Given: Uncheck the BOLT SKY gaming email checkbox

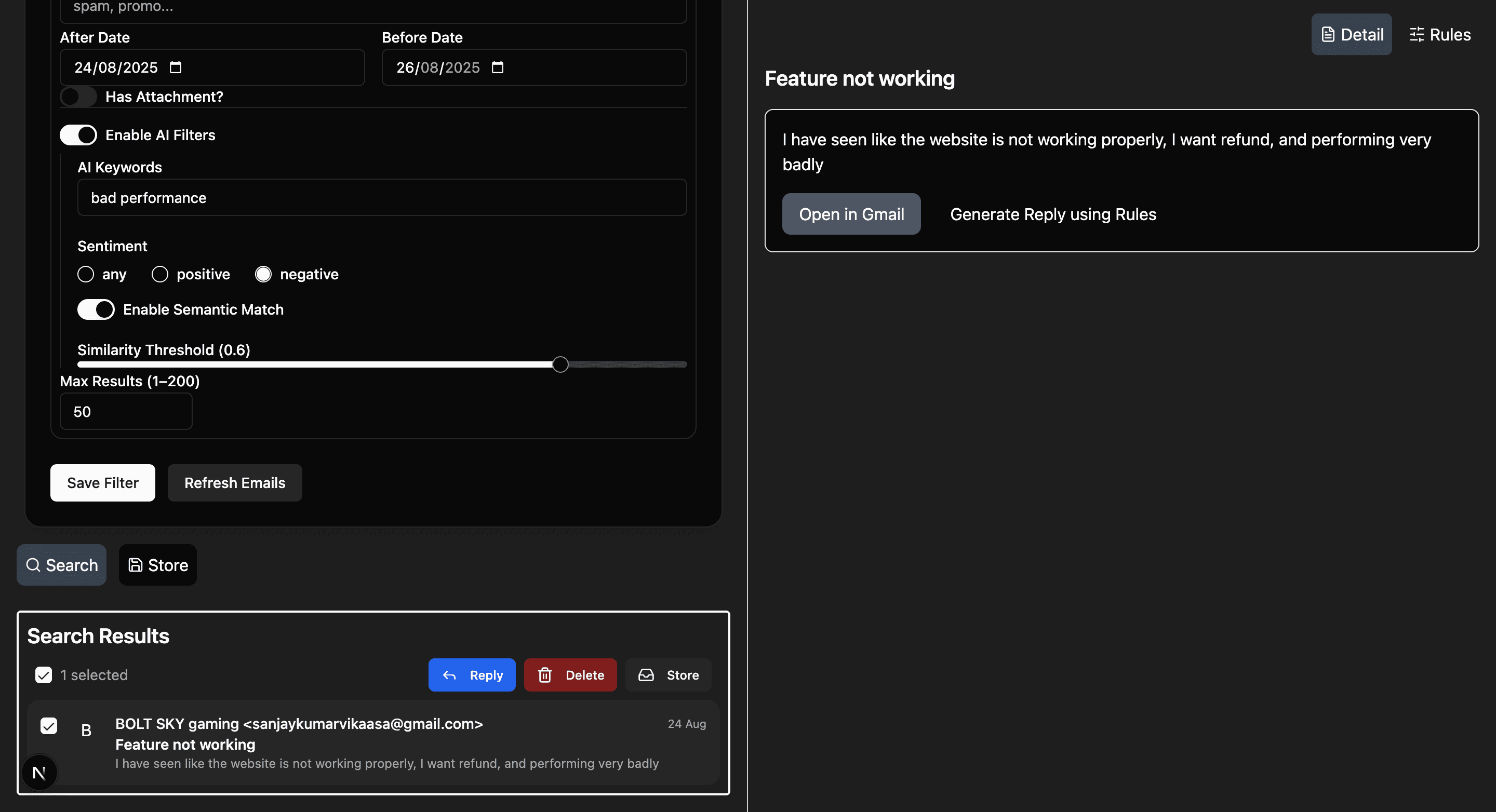Looking at the screenshot, I should point(49,725).
